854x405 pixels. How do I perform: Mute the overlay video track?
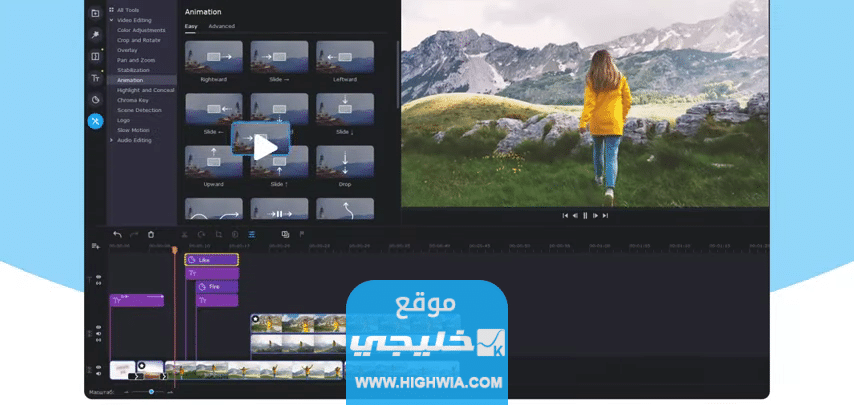pos(99,334)
